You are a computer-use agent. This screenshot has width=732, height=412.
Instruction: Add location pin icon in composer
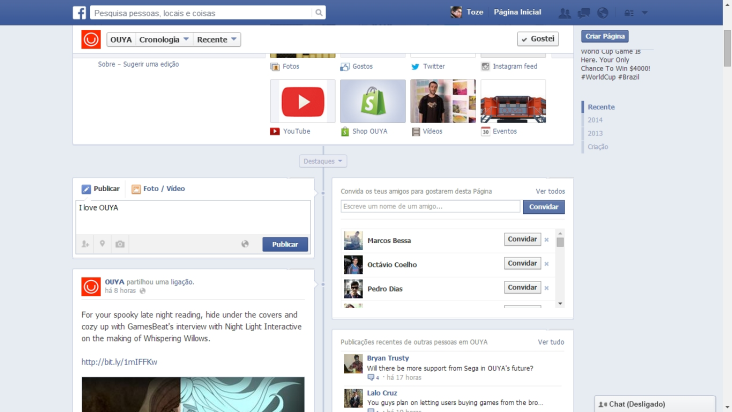(102, 244)
